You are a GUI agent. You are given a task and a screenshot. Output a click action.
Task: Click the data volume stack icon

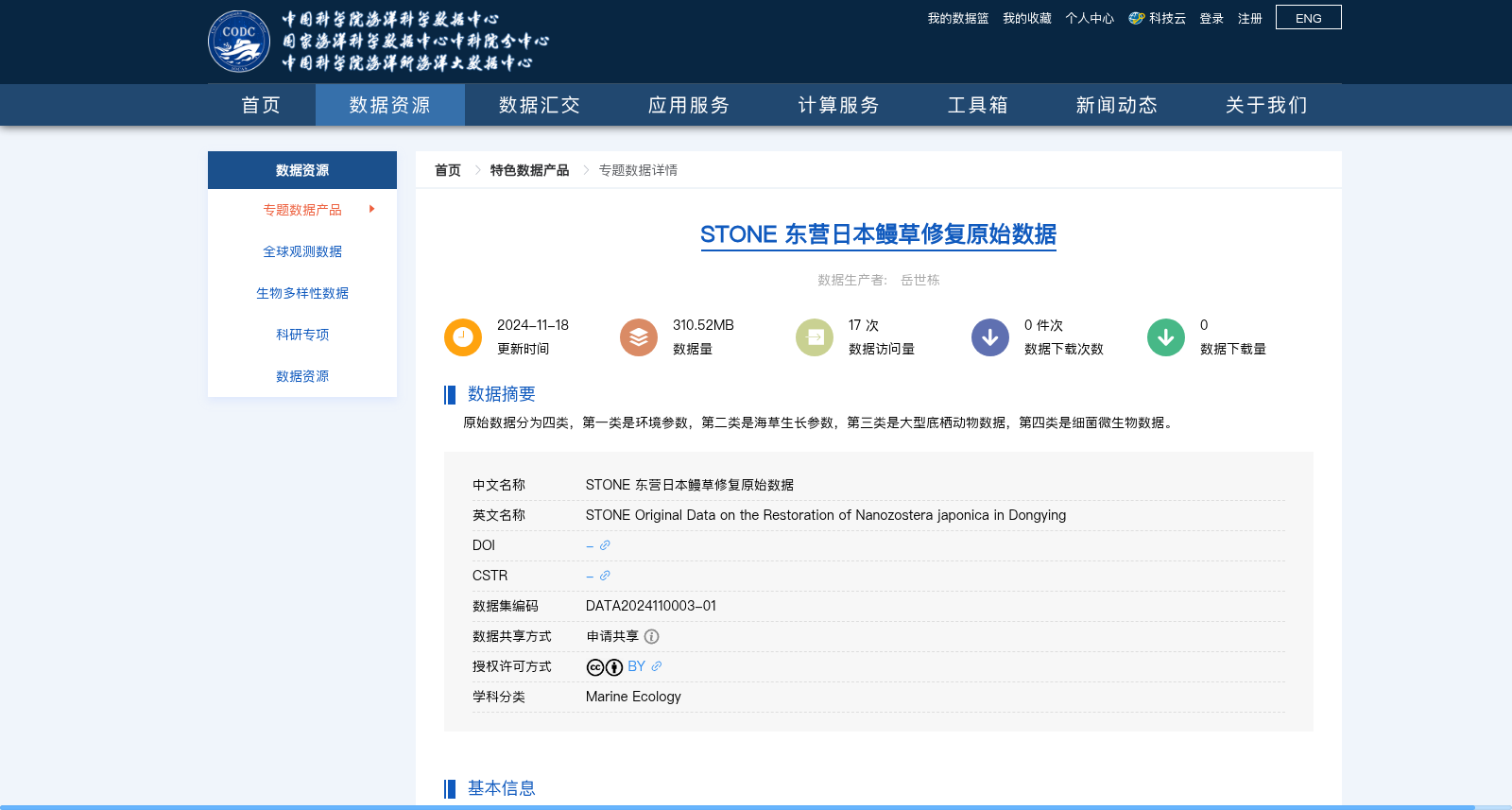pos(639,337)
